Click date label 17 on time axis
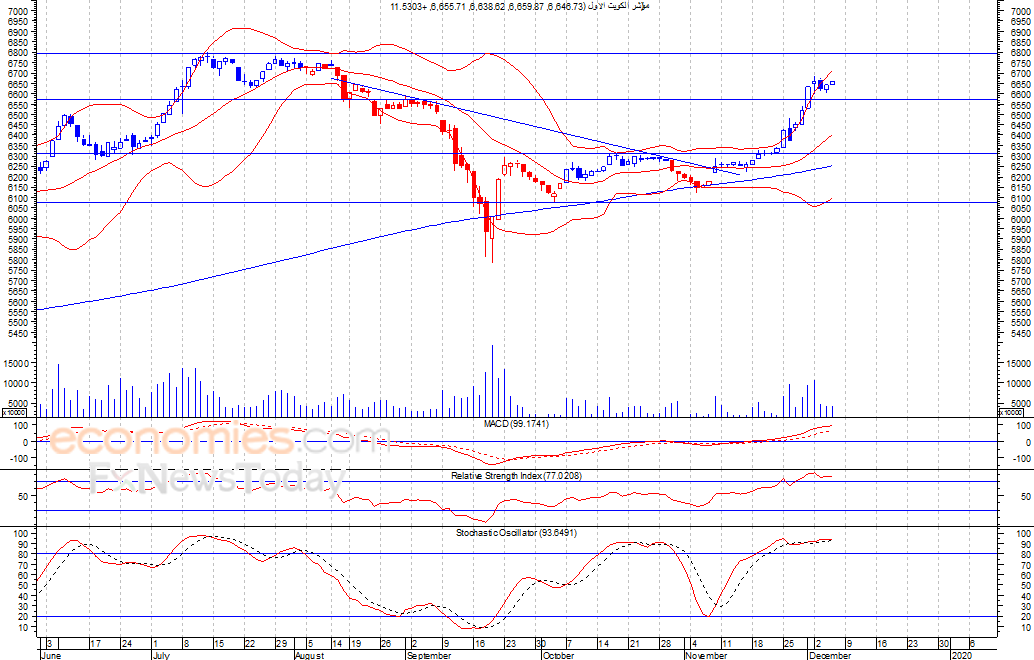 pyautogui.click(x=96, y=644)
